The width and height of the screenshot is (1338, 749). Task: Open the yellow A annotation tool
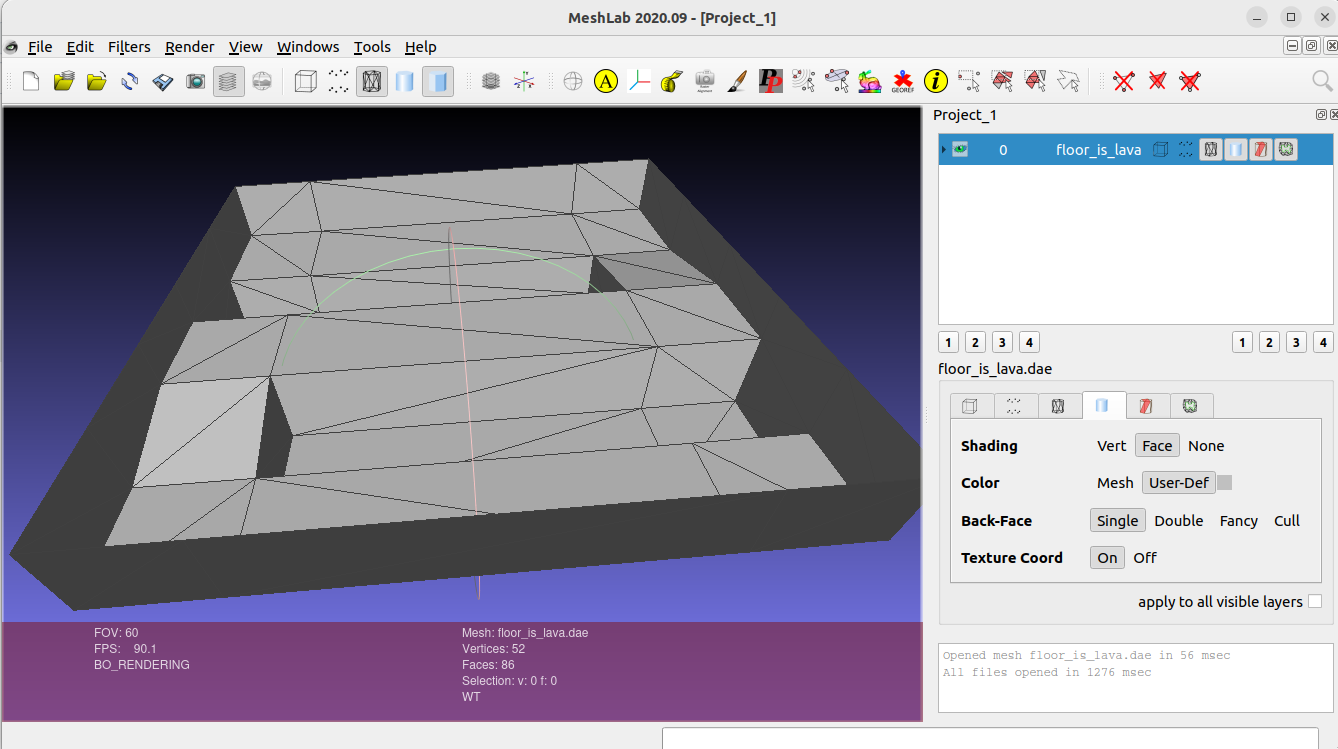pyautogui.click(x=606, y=81)
